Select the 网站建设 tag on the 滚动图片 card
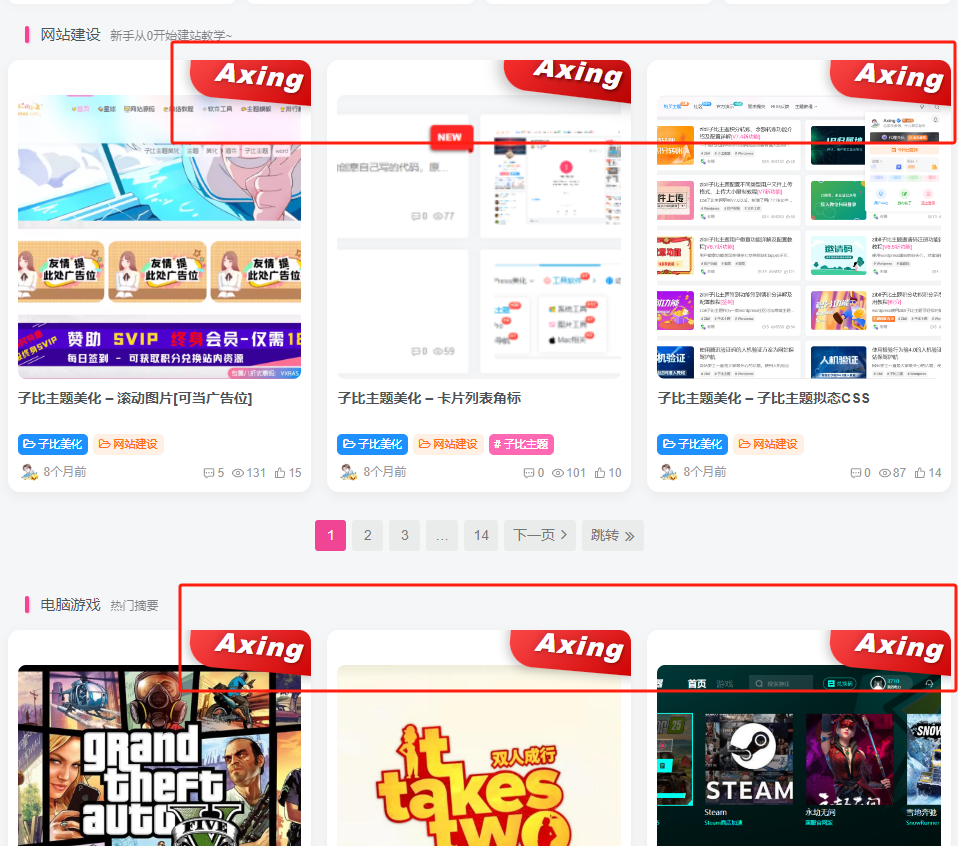This screenshot has height=846, width=958. point(128,444)
